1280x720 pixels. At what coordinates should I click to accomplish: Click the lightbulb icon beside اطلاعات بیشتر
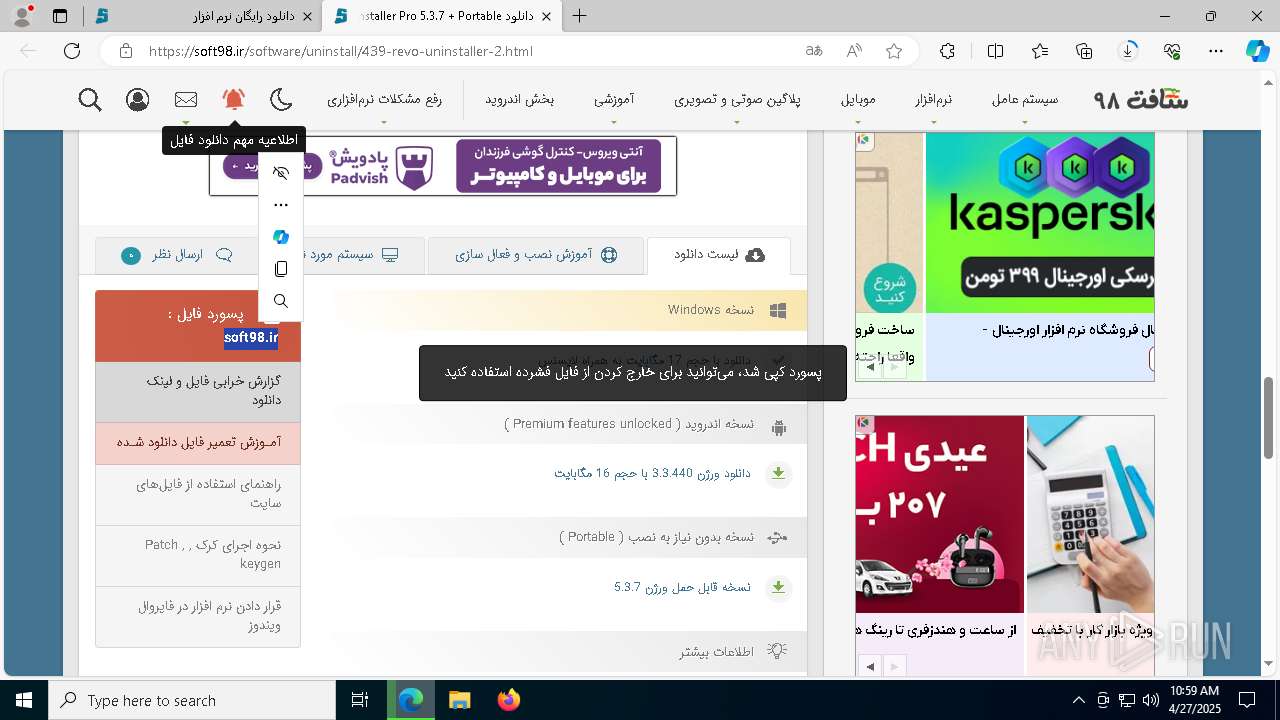(x=777, y=651)
